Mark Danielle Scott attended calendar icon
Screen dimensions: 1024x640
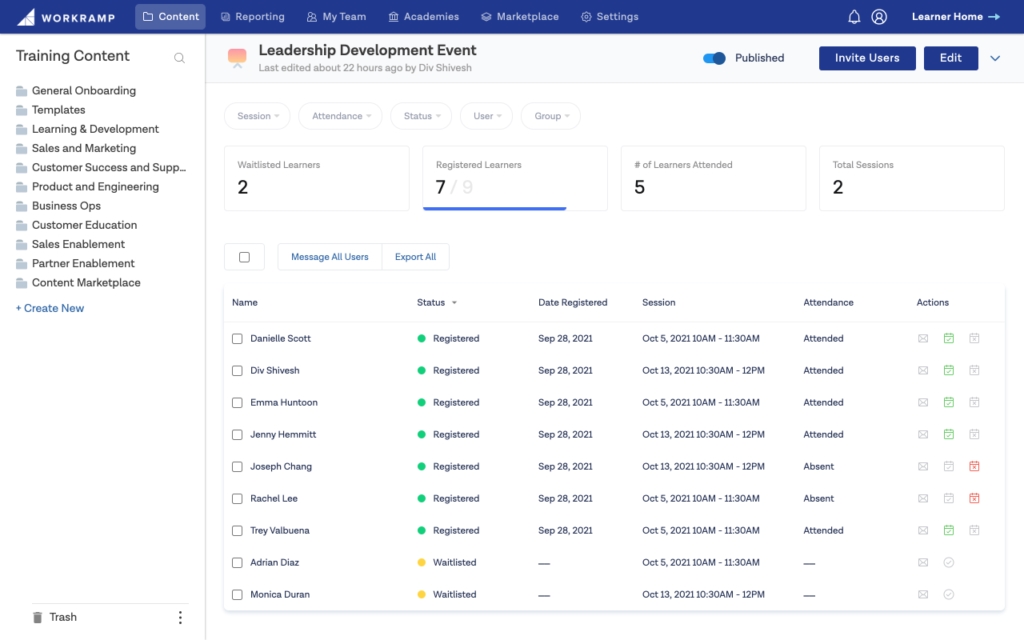pyautogui.click(x=949, y=338)
